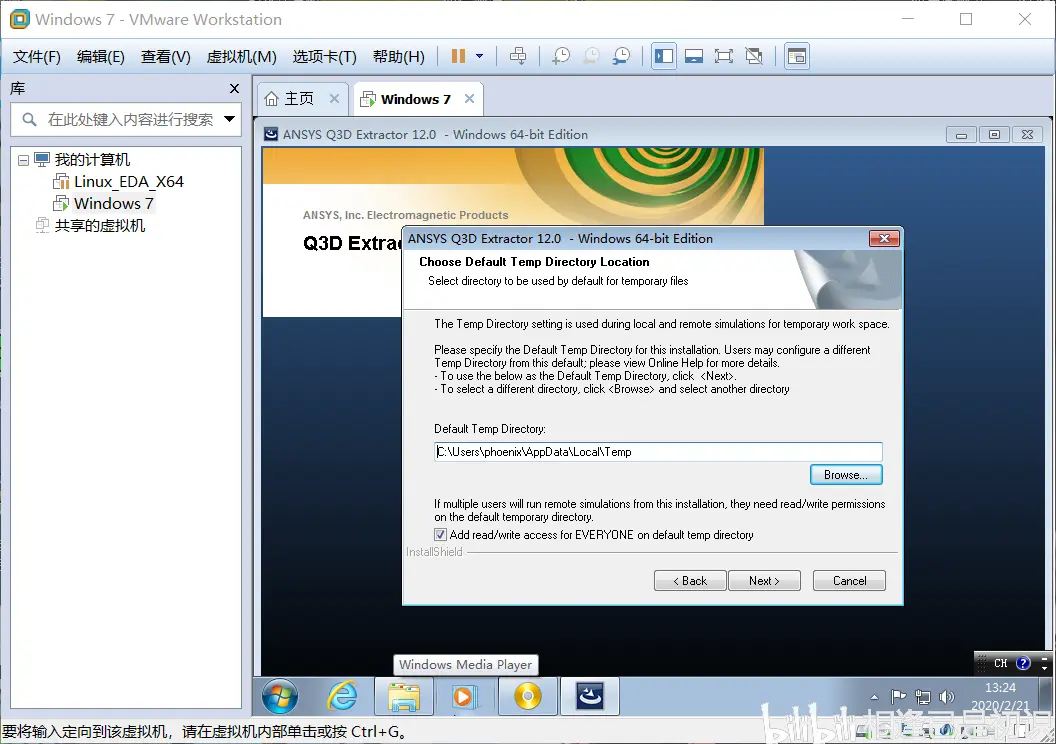The image size is (1056, 744).
Task: Toggle the thumbnail bar view icon
Action: (694, 57)
